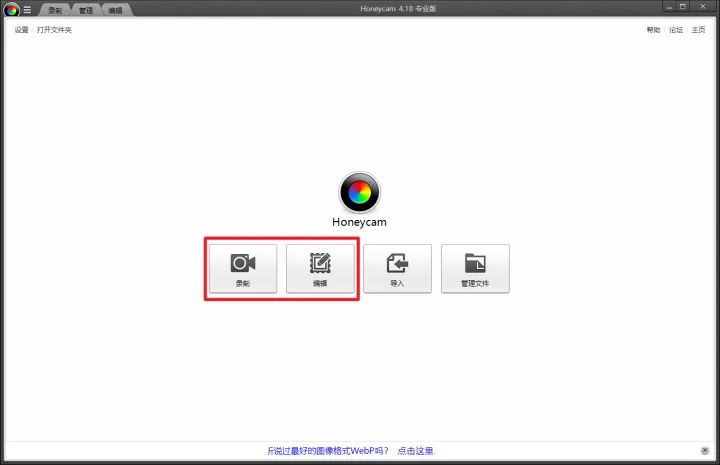Minimize the Honeycam window

point(669,7)
